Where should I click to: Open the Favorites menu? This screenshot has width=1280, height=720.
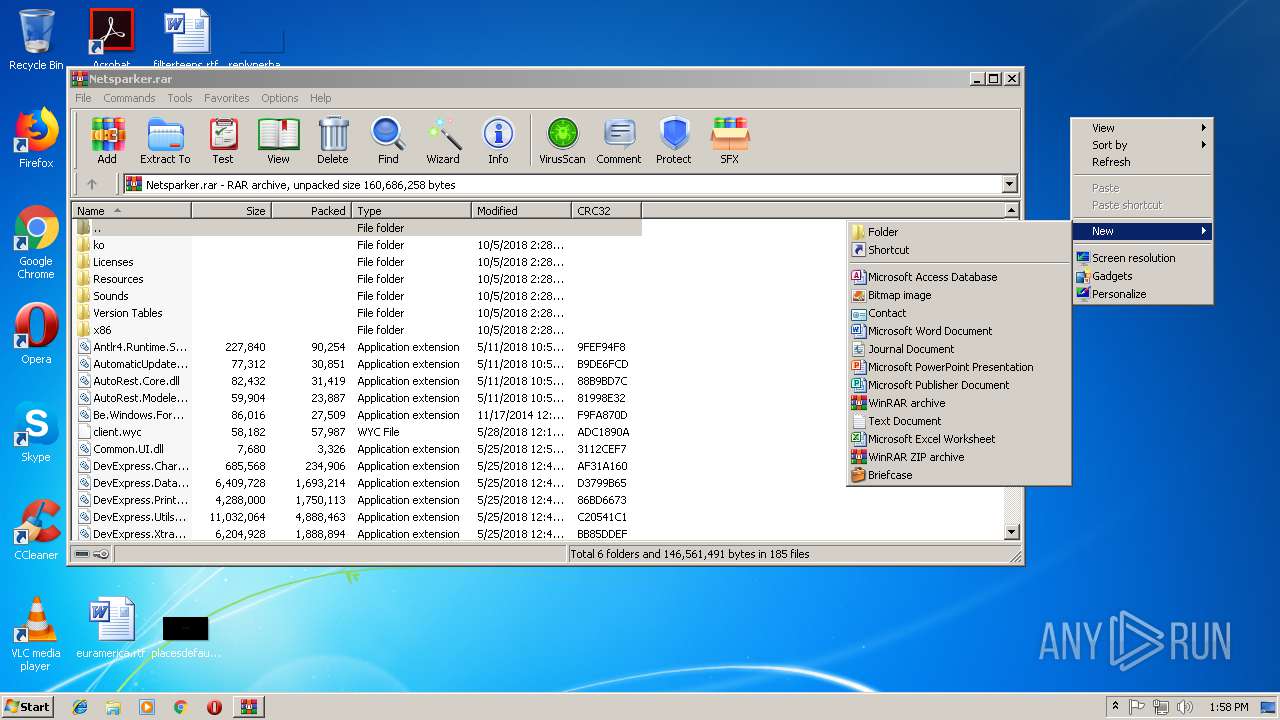pyautogui.click(x=227, y=98)
